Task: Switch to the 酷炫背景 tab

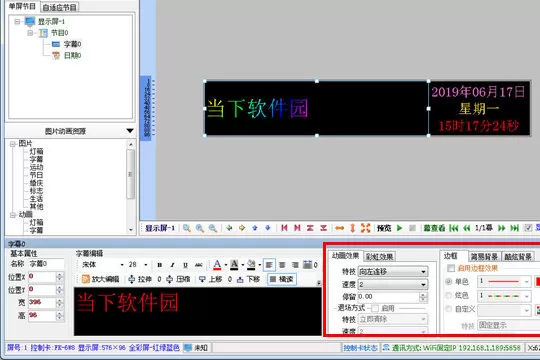Action: pos(518,257)
